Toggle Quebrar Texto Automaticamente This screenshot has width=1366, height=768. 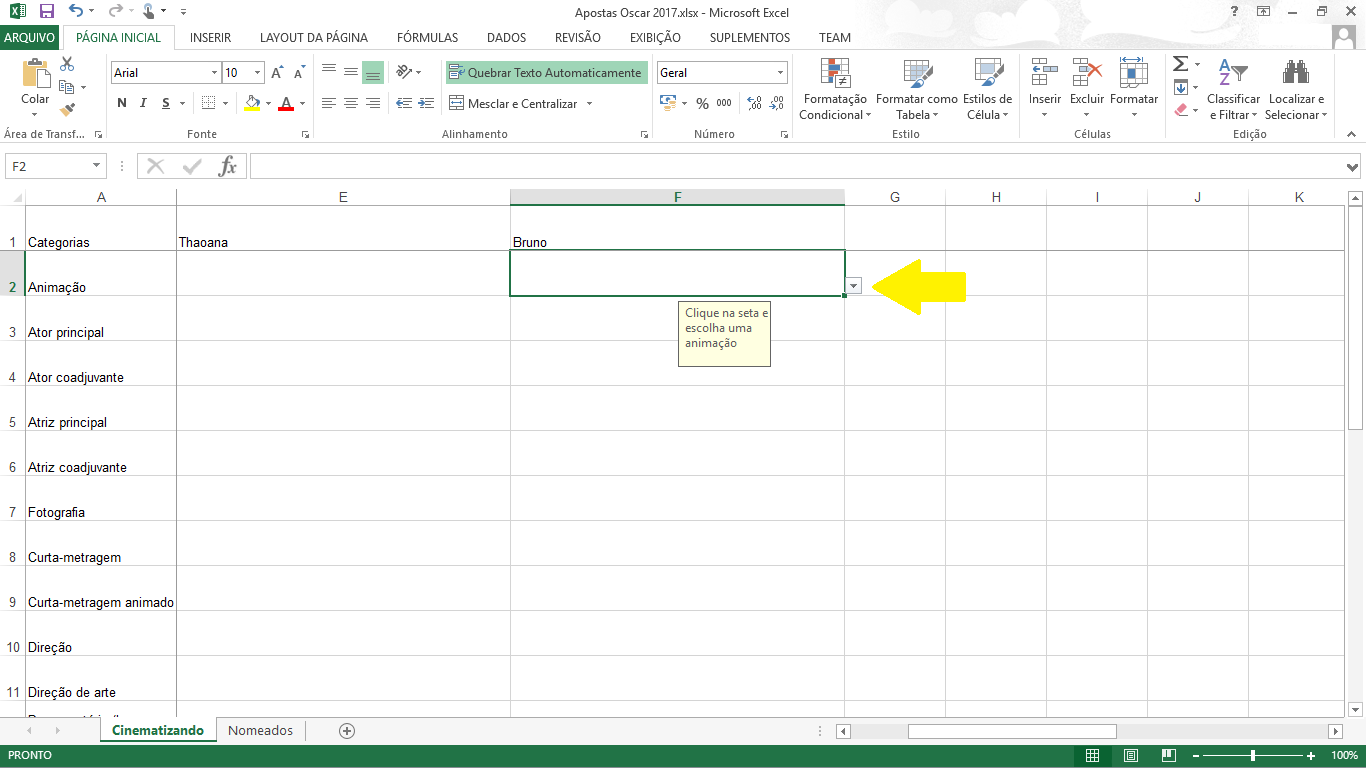(546, 72)
